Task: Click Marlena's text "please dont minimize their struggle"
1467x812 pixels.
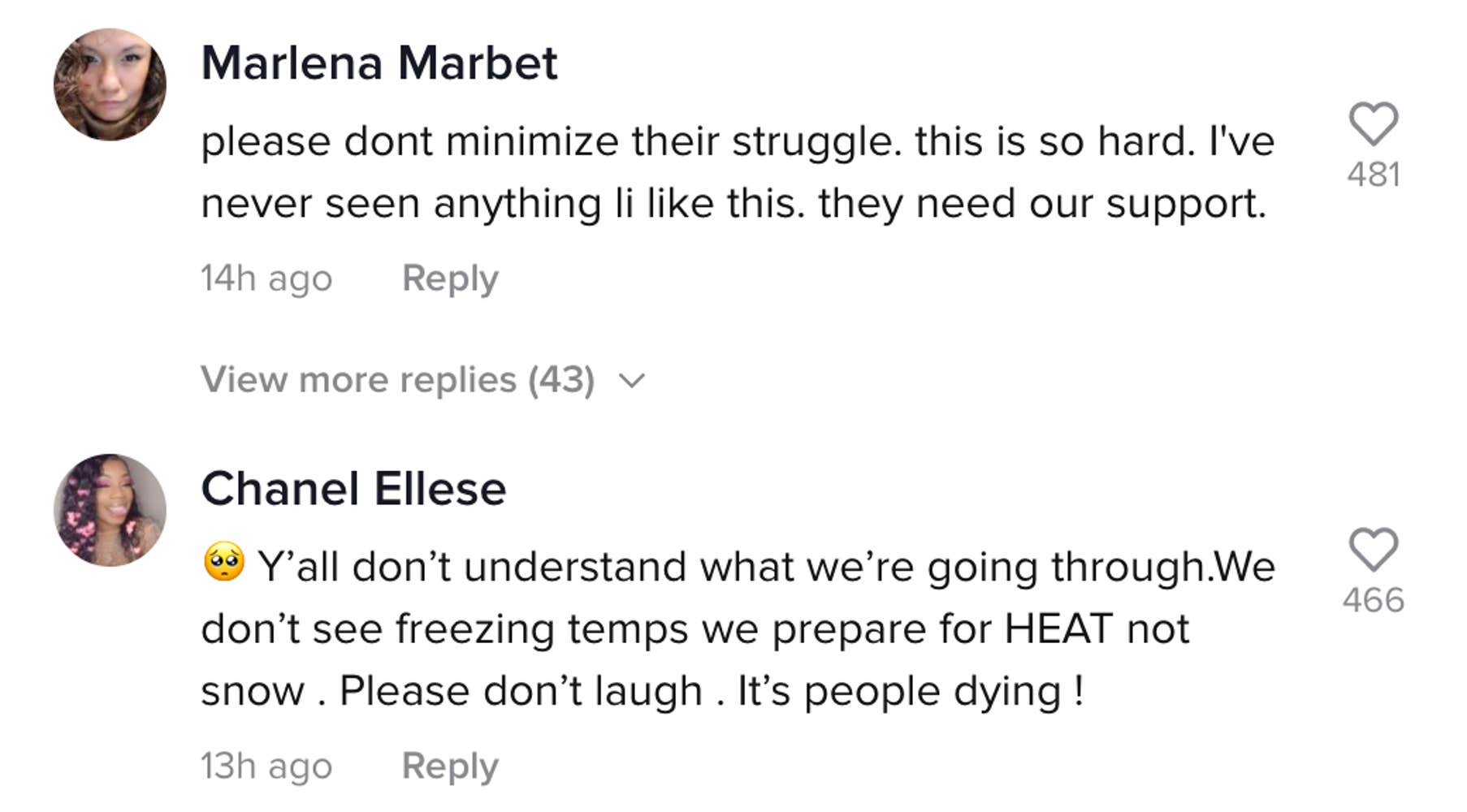Action: (x=551, y=141)
